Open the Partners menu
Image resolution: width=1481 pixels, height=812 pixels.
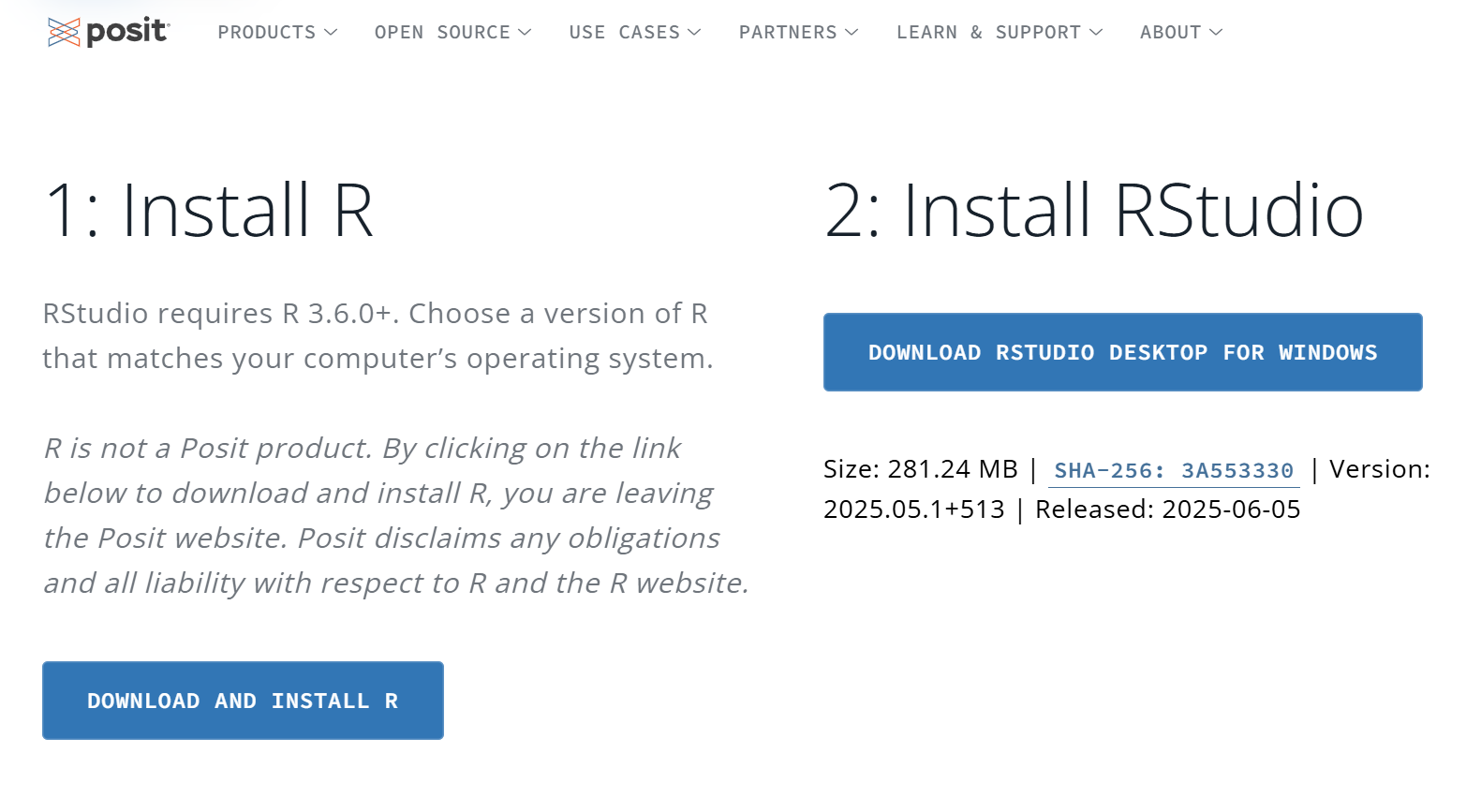pos(799,32)
